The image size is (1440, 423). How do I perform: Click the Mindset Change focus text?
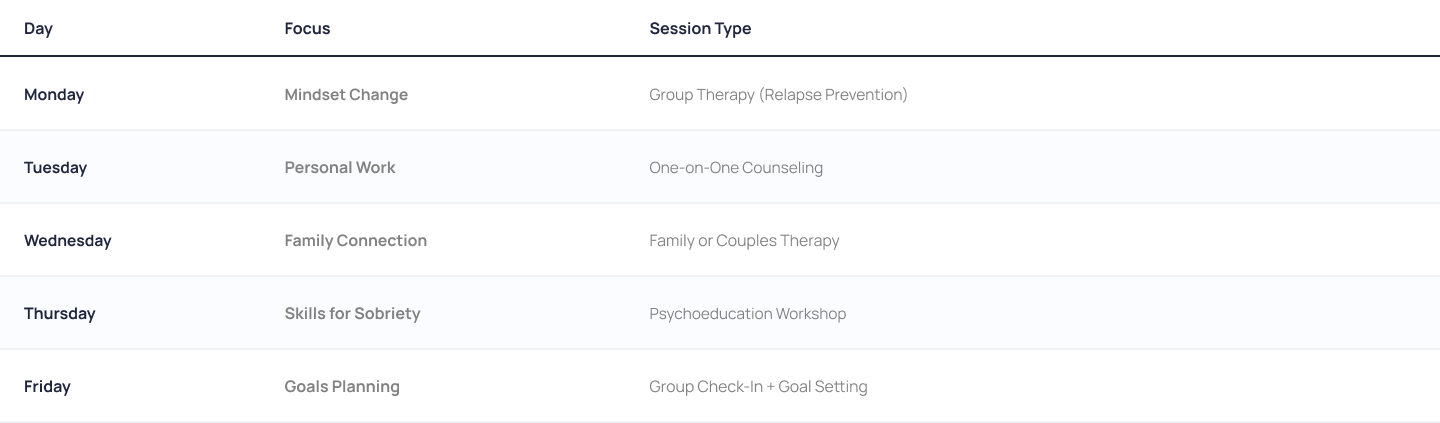(346, 95)
